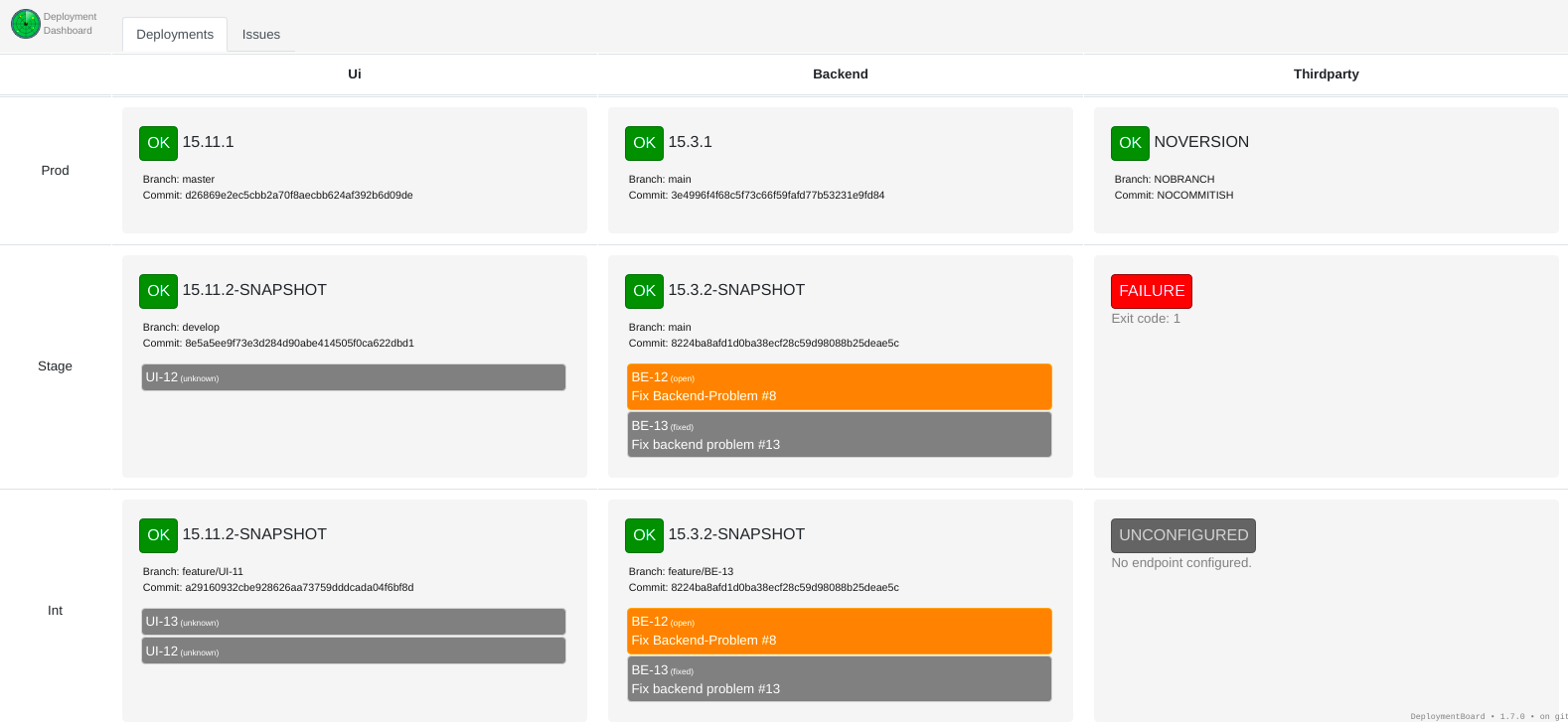Open UI-12 issue in Stage Ui card

354,377
